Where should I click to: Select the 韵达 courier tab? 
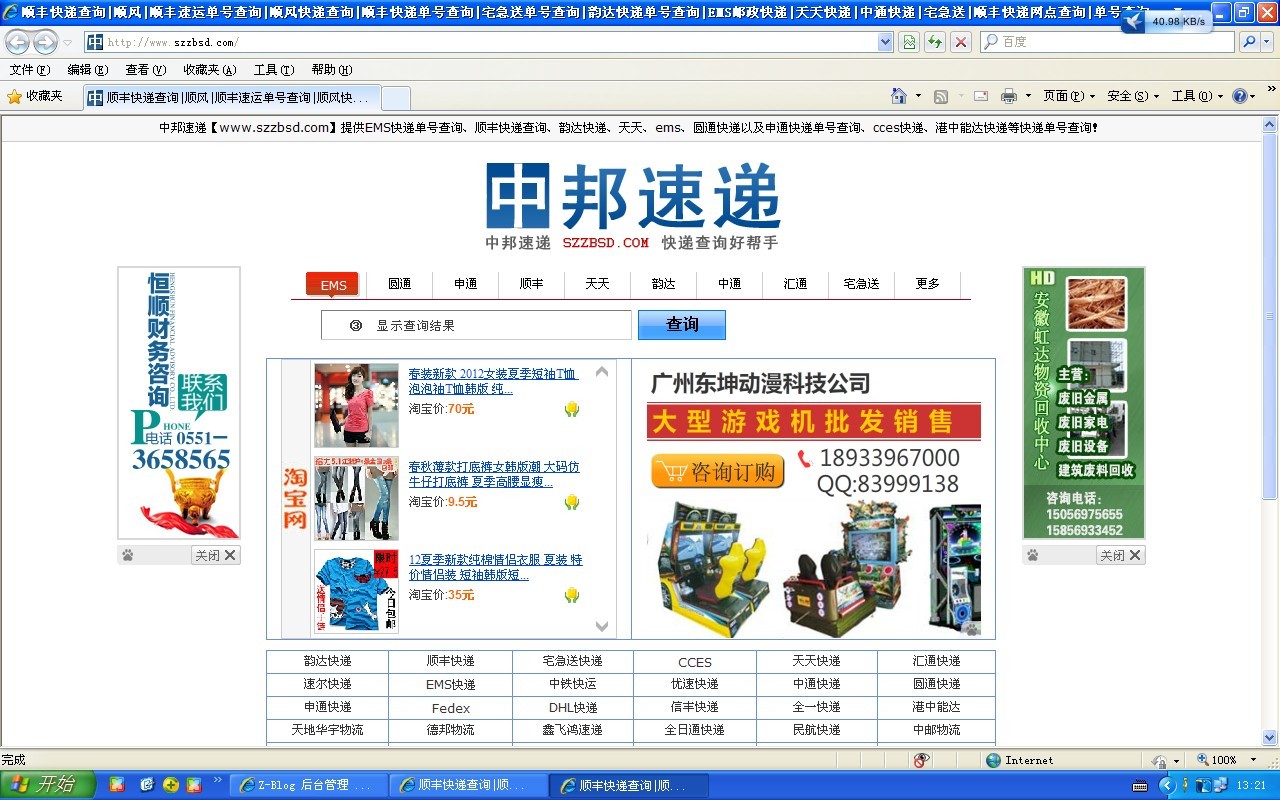663,284
